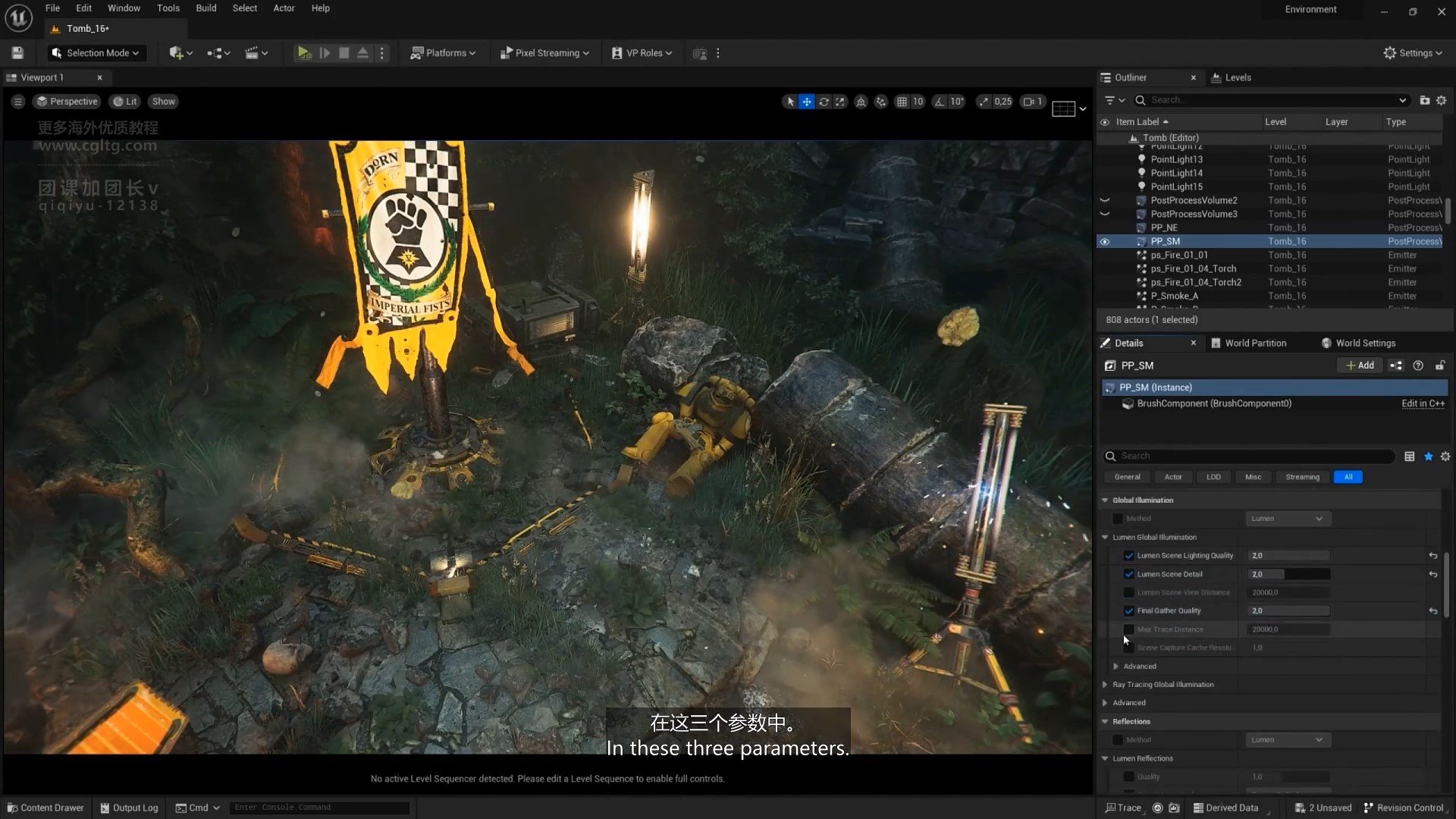Collapse the Reflections section
Viewport: 1456px width, 819px height.
pyautogui.click(x=1105, y=722)
